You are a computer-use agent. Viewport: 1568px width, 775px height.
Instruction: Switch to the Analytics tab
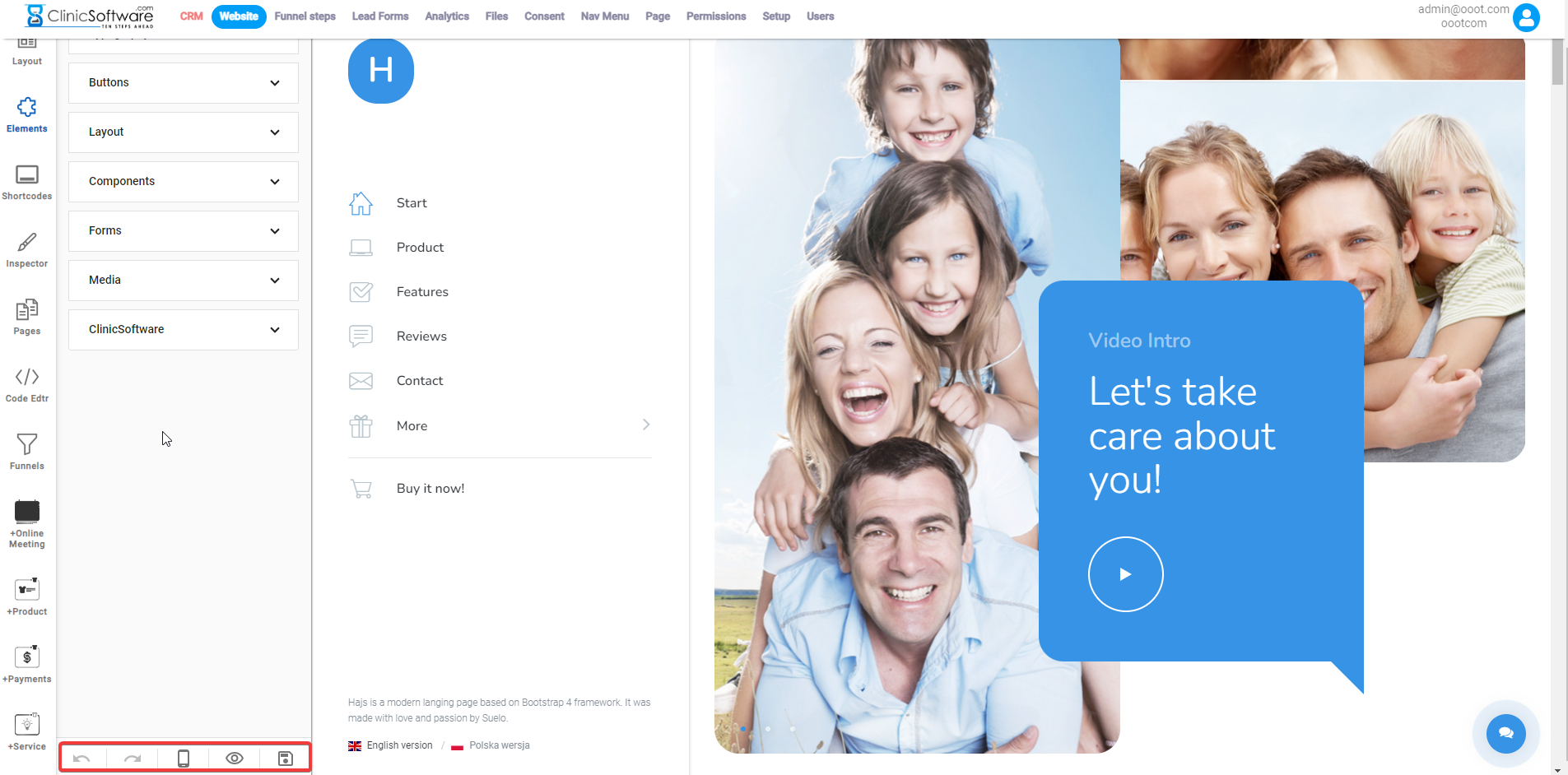click(447, 16)
